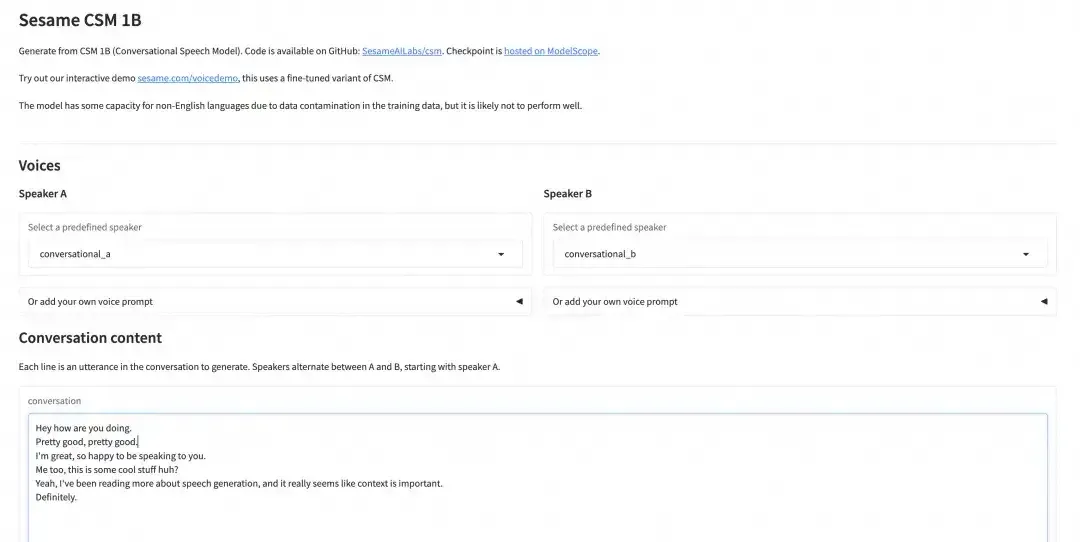The width and height of the screenshot is (1080, 542).
Task: Click the "Conversation content" heading
Action: (x=90, y=338)
